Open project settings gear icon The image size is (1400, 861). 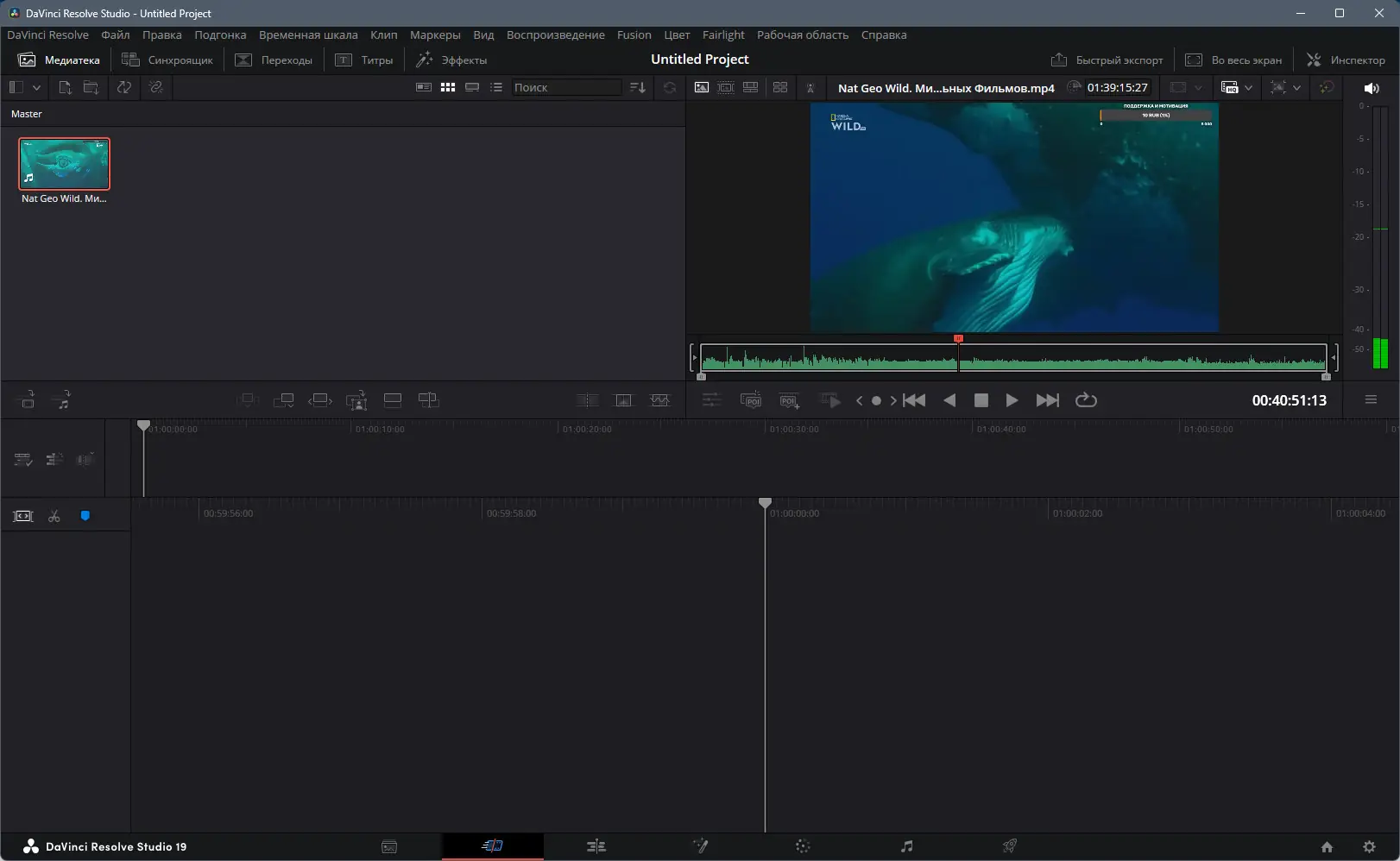(1369, 846)
